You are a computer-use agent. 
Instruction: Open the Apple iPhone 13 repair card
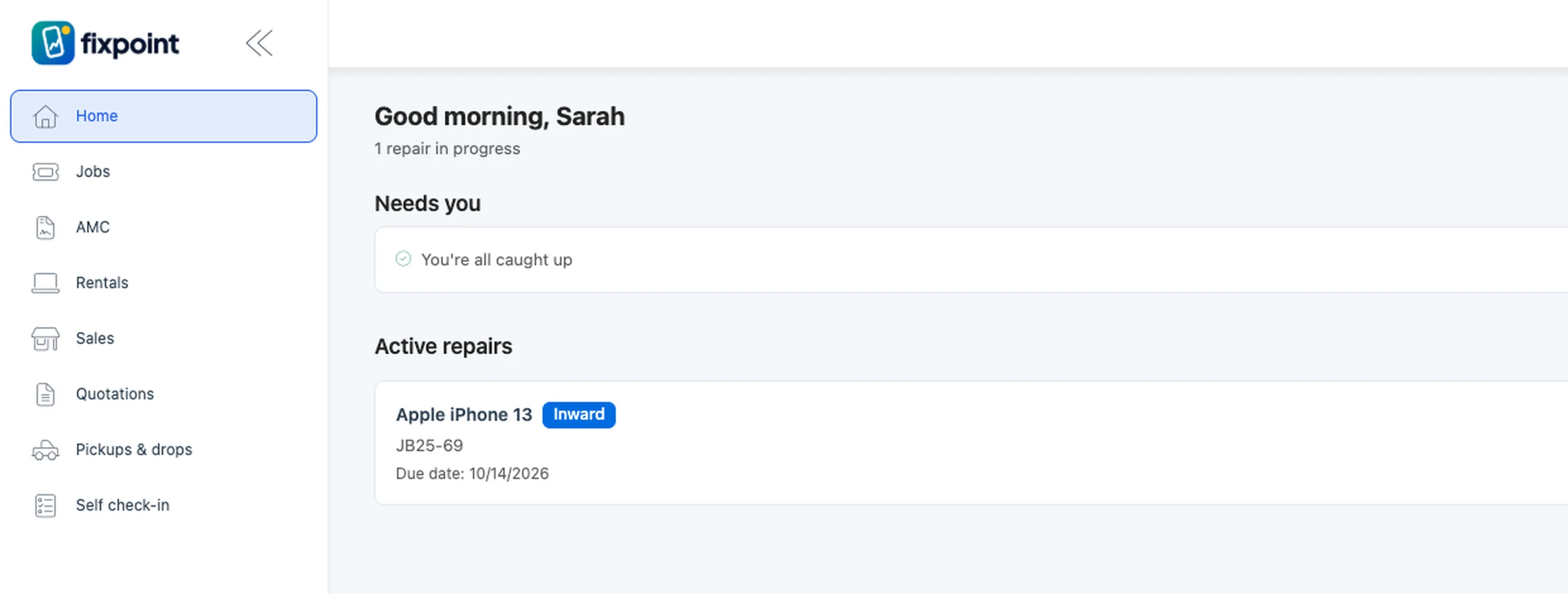971,443
